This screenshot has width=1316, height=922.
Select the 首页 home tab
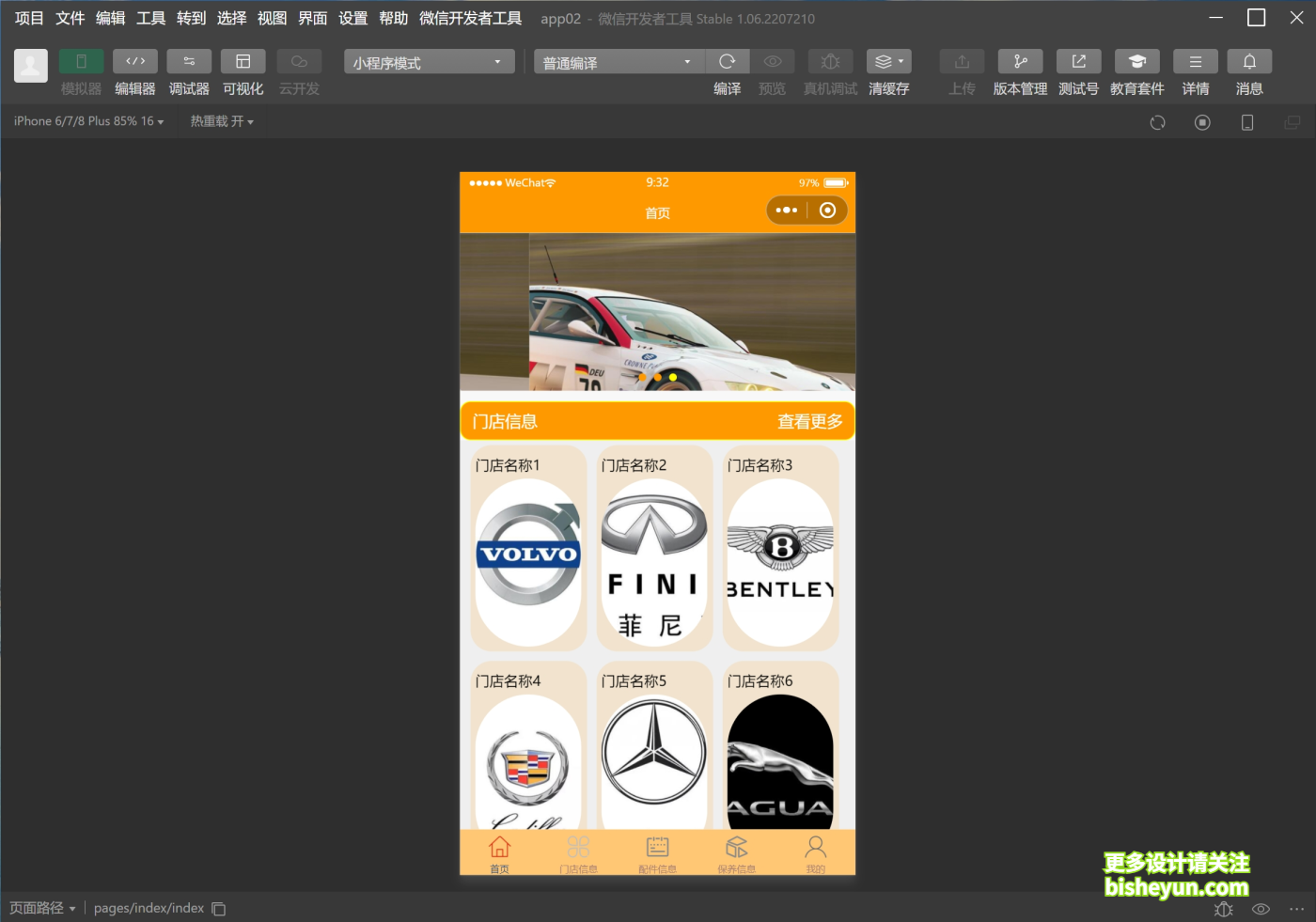coord(499,853)
